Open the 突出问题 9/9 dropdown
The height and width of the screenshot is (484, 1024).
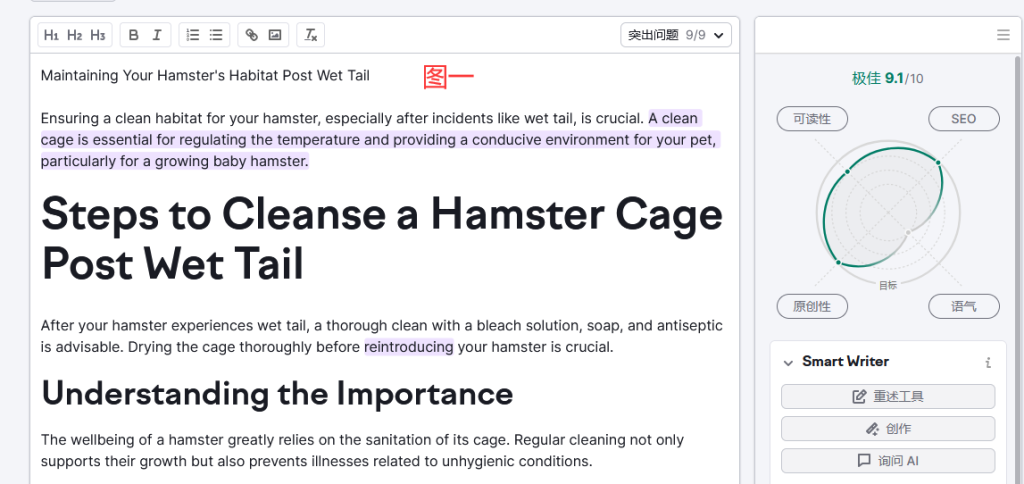click(x=676, y=35)
